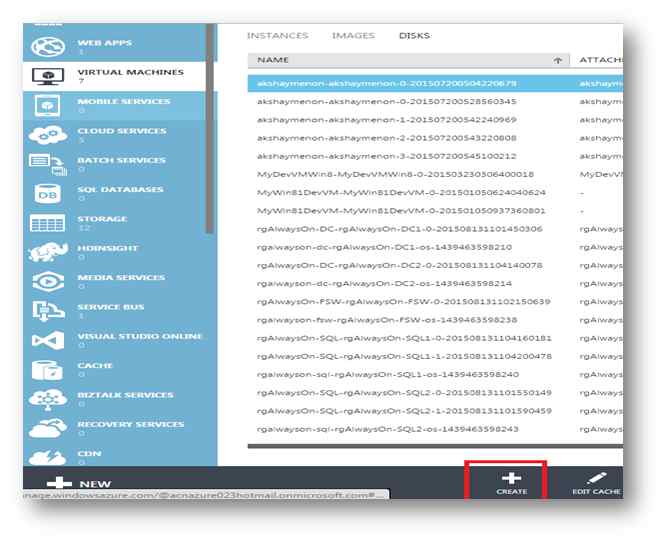Select the Disks tab
Viewport: 666px width, 542px height.
415,36
